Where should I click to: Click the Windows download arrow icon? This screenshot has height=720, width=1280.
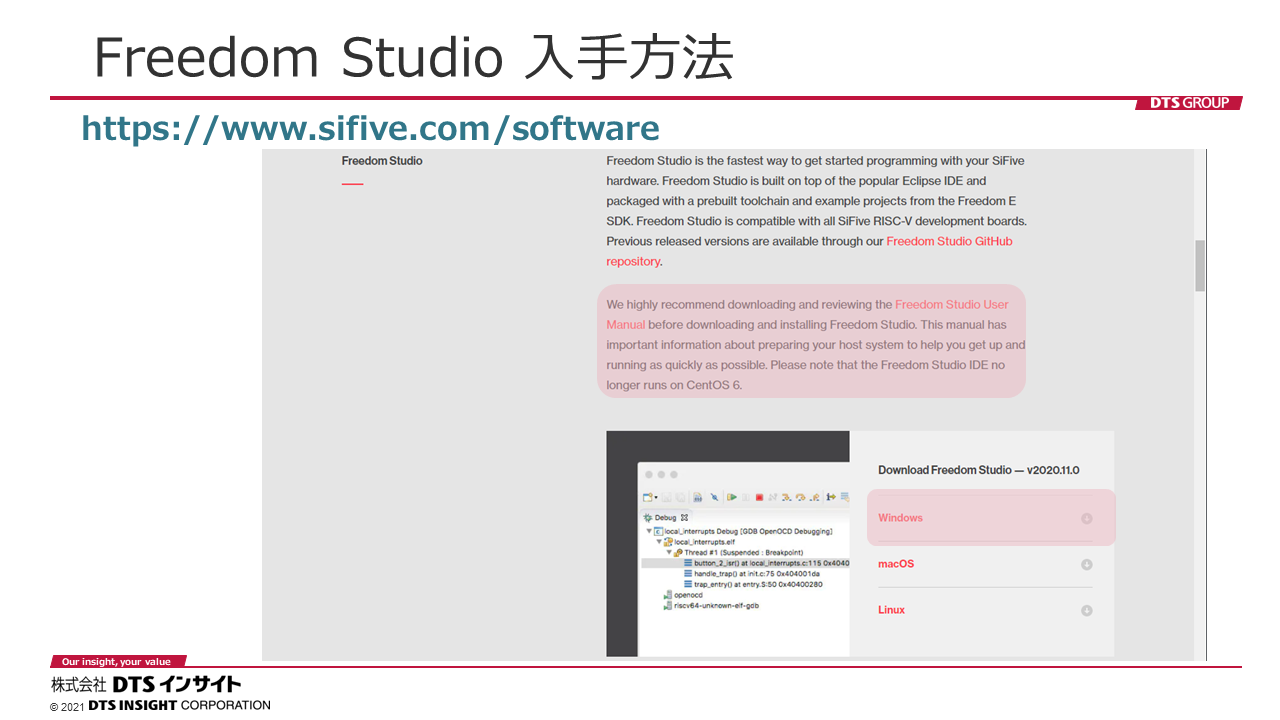(x=1086, y=518)
